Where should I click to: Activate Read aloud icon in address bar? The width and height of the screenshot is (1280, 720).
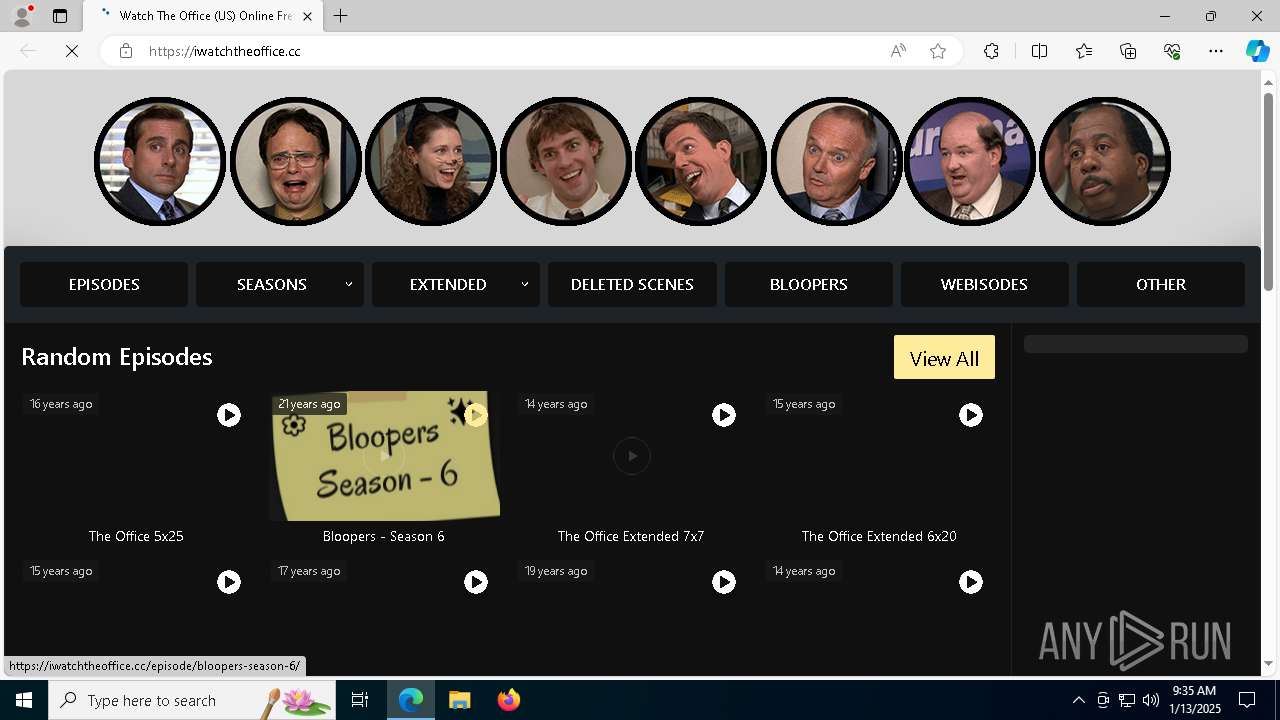coord(898,51)
